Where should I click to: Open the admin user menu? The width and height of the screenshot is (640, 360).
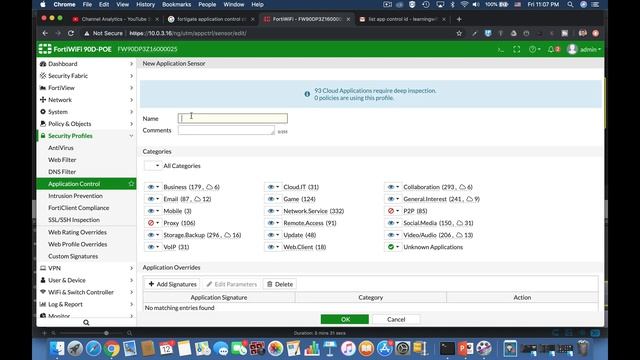pyautogui.click(x=584, y=49)
